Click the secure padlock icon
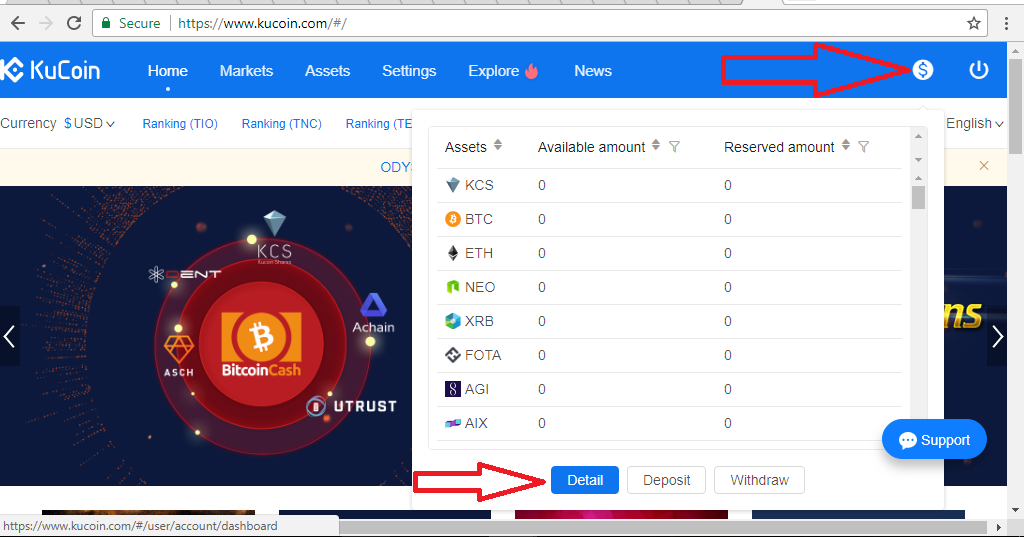 (x=106, y=24)
